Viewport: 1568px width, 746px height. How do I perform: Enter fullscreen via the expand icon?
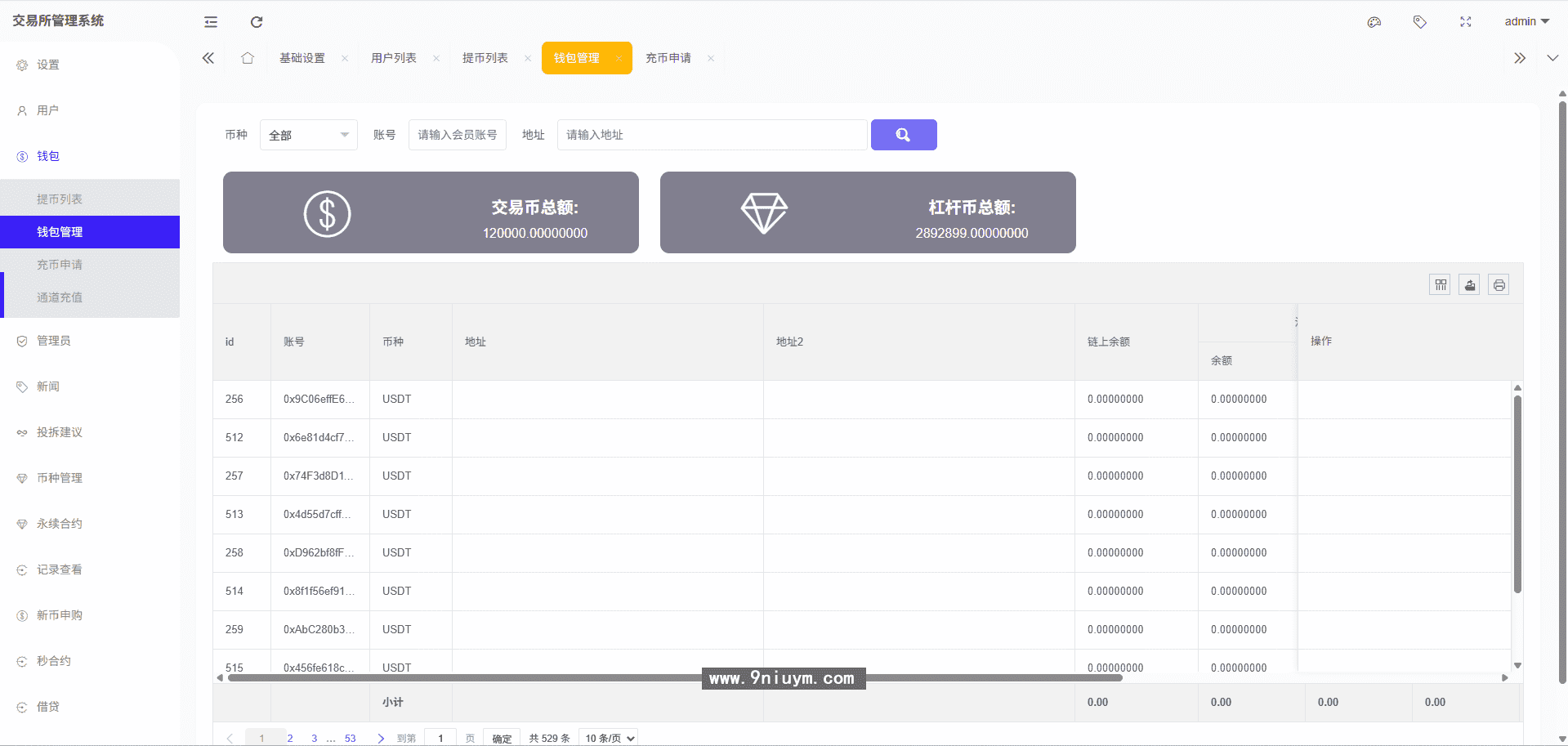click(1465, 22)
